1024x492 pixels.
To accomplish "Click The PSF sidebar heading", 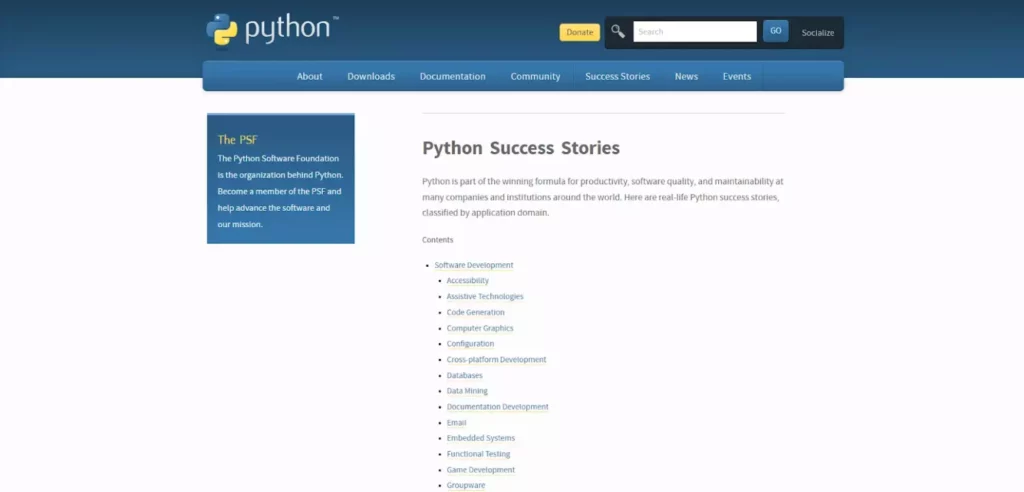I will [x=237, y=139].
